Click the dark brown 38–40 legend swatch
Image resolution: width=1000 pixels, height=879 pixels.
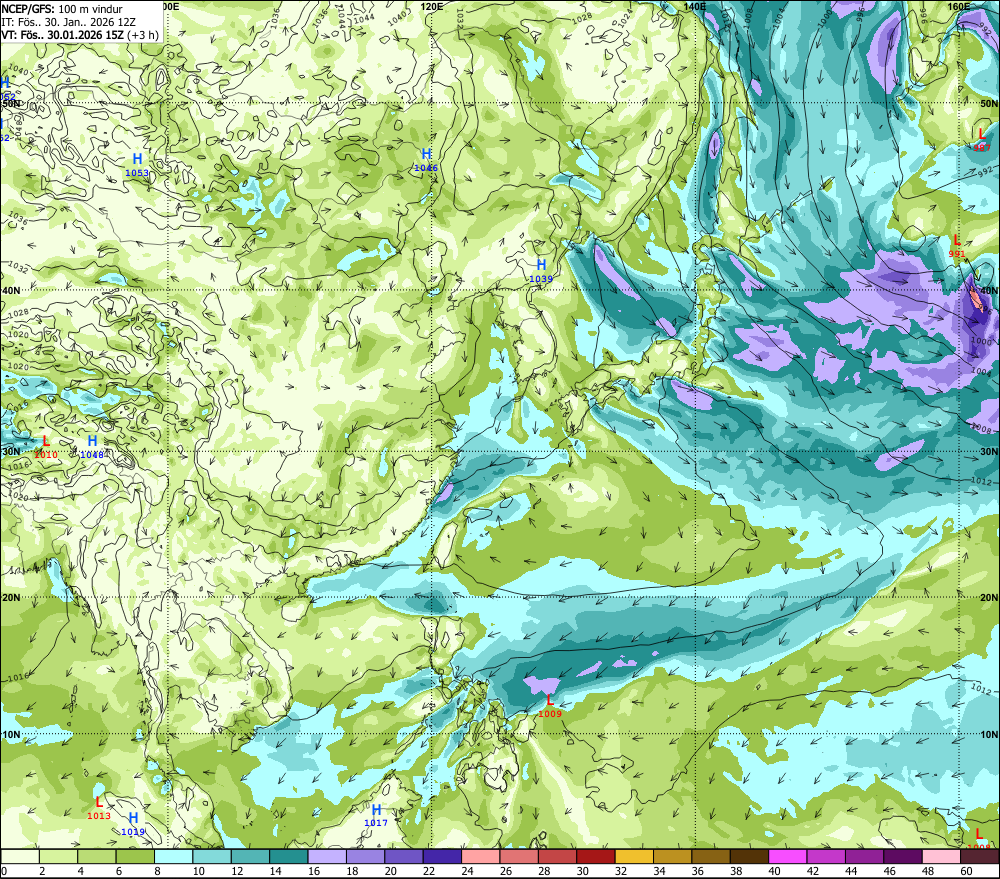[x=749, y=856]
